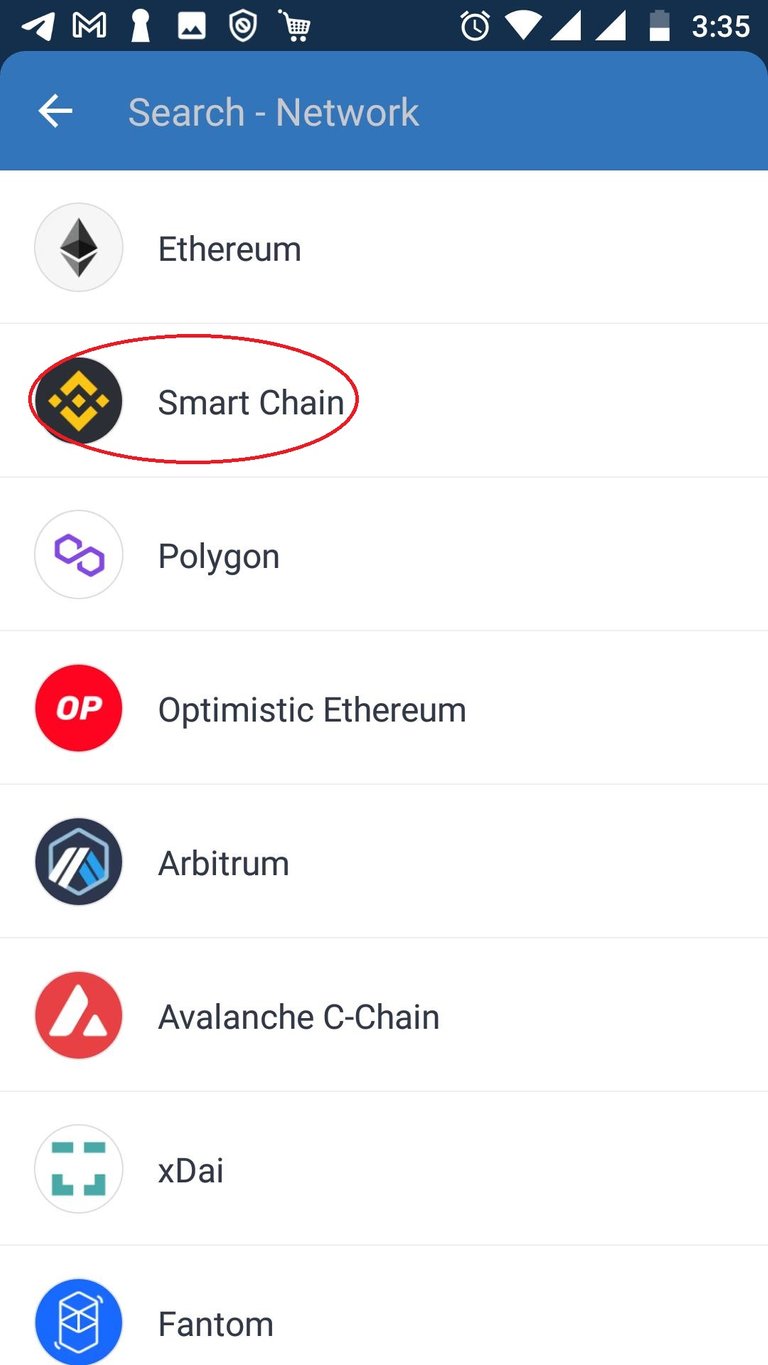This screenshot has height=1365, width=768.
Task: Pick Optimistic Ethereum from the list
Action: click(x=384, y=709)
